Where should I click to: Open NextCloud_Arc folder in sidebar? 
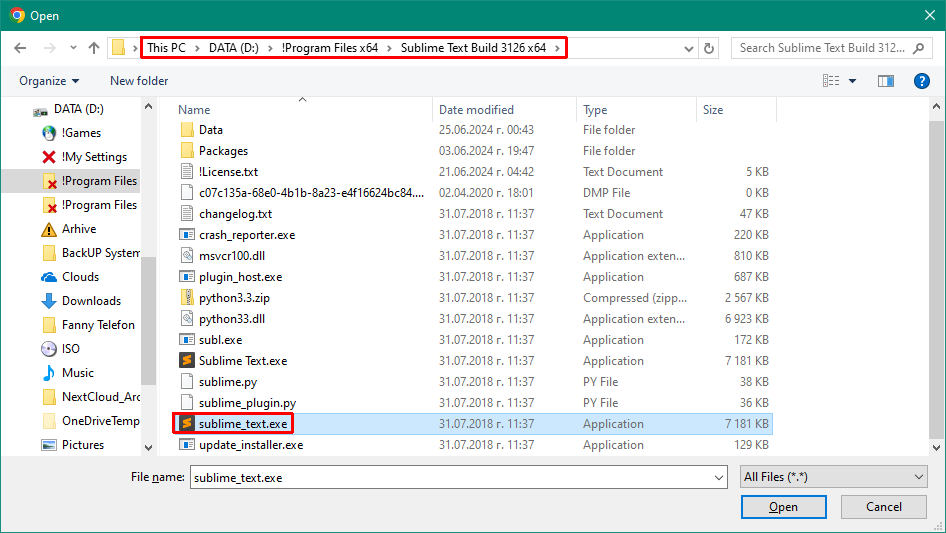100,397
